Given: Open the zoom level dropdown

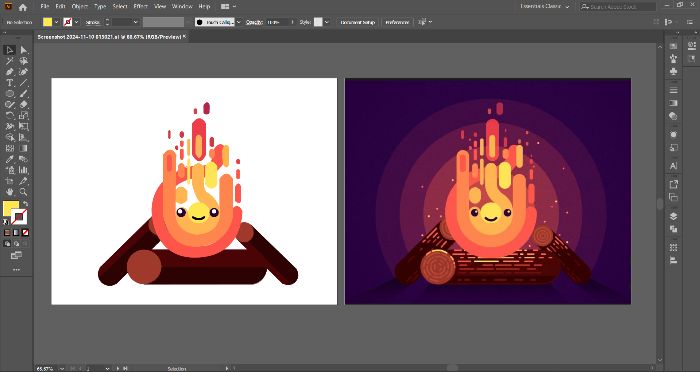Looking at the screenshot, I should click(62, 368).
